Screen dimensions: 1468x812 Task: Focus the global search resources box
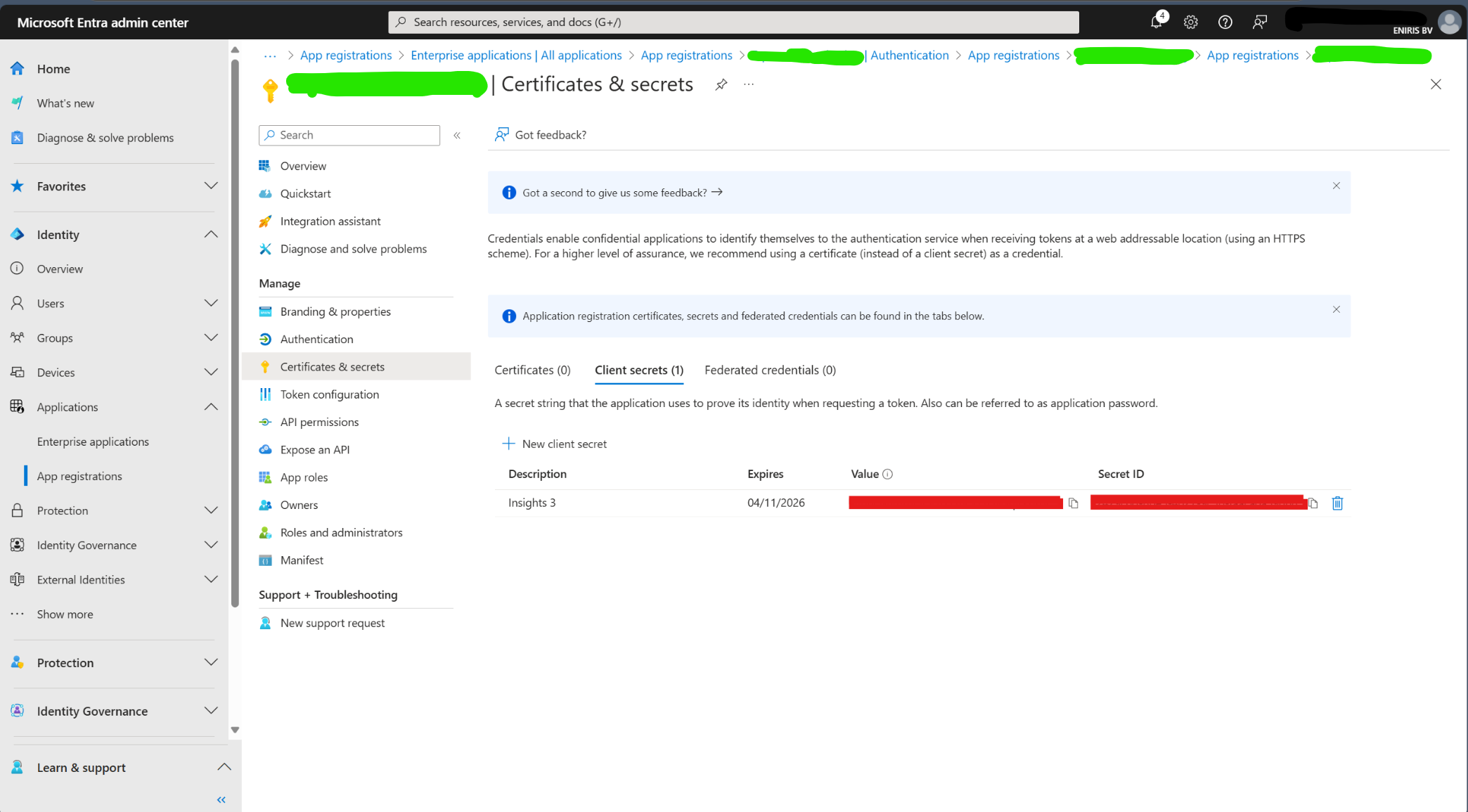tap(733, 22)
